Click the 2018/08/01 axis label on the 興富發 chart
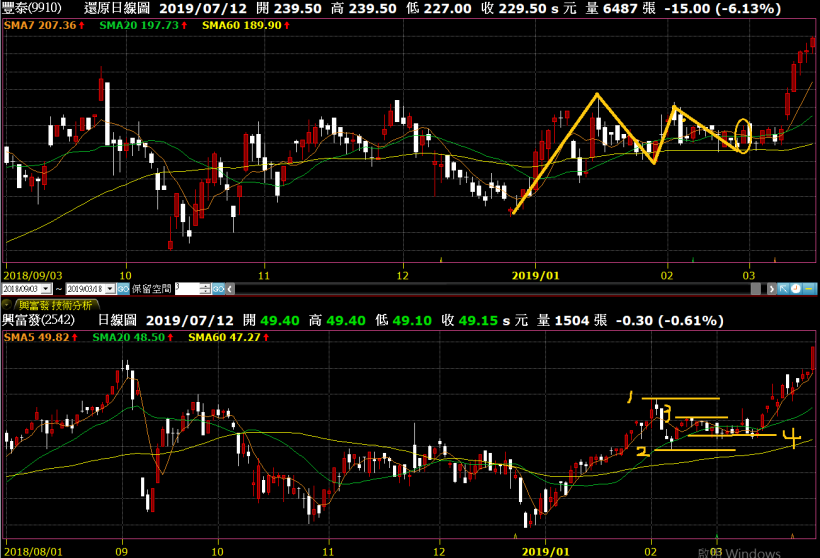 pyautogui.click(x=33, y=552)
